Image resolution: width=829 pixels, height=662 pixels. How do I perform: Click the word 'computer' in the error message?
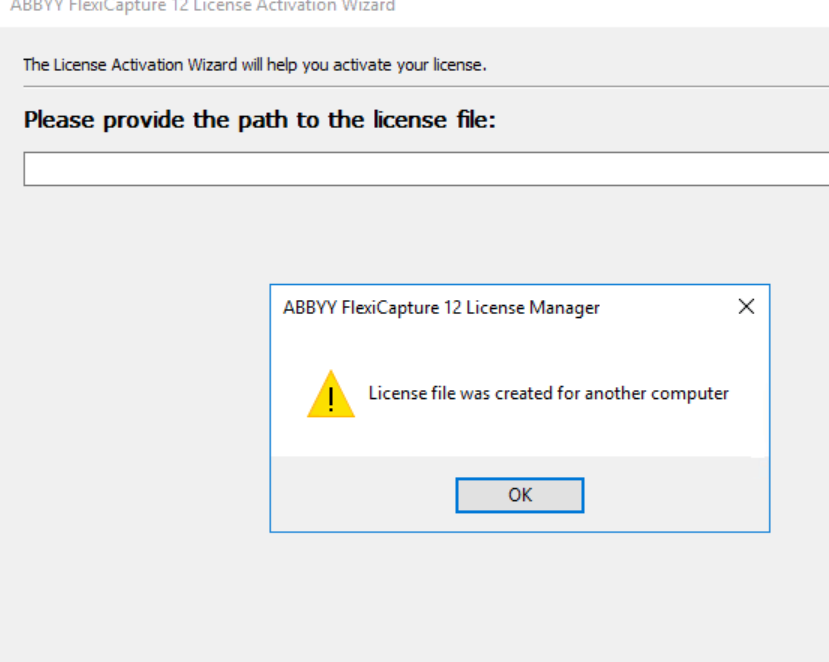(x=689, y=394)
